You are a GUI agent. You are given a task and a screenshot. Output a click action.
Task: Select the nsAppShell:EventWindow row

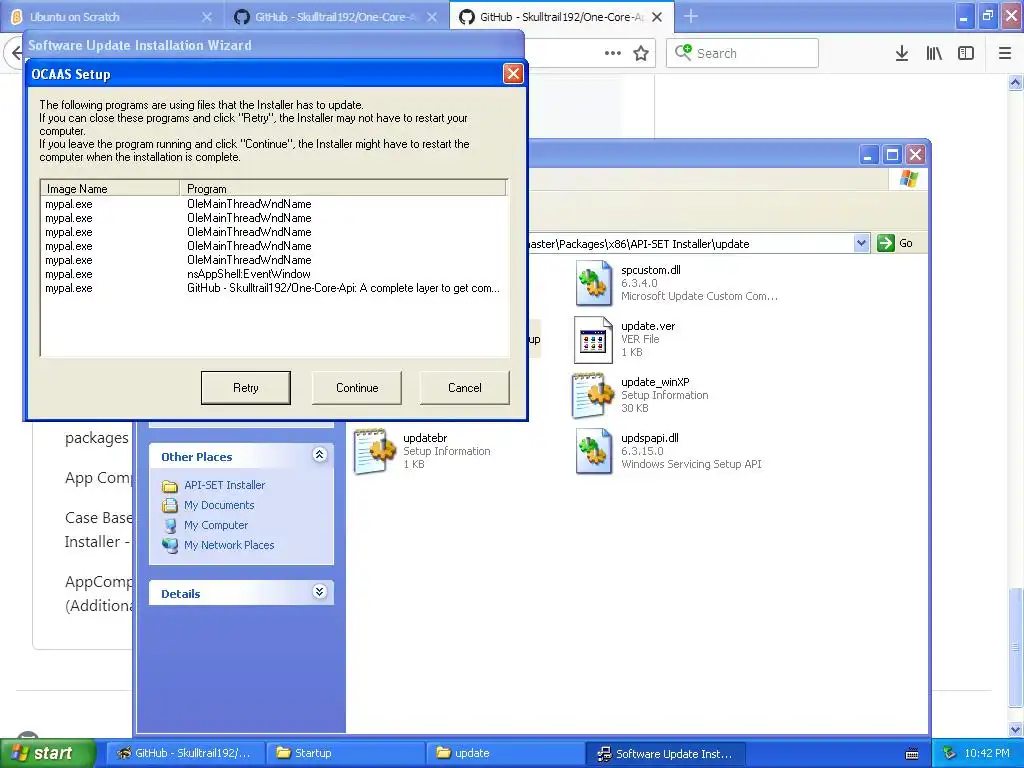click(x=273, y=274)
